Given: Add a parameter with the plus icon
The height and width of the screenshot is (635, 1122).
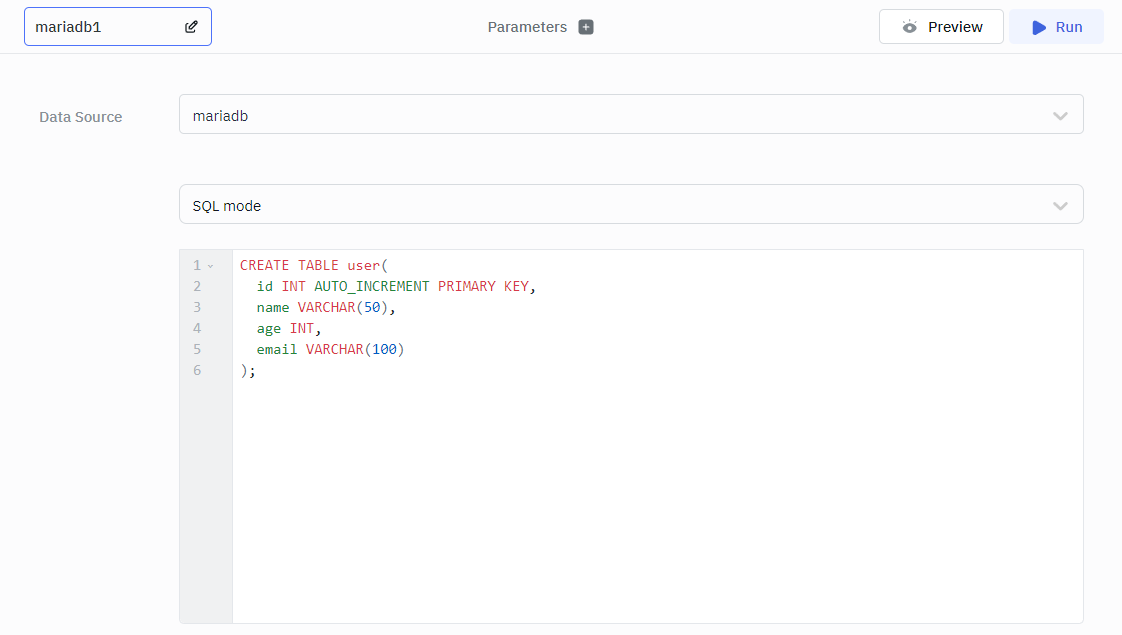Looking at the screenshot, I should pos(586,27).
